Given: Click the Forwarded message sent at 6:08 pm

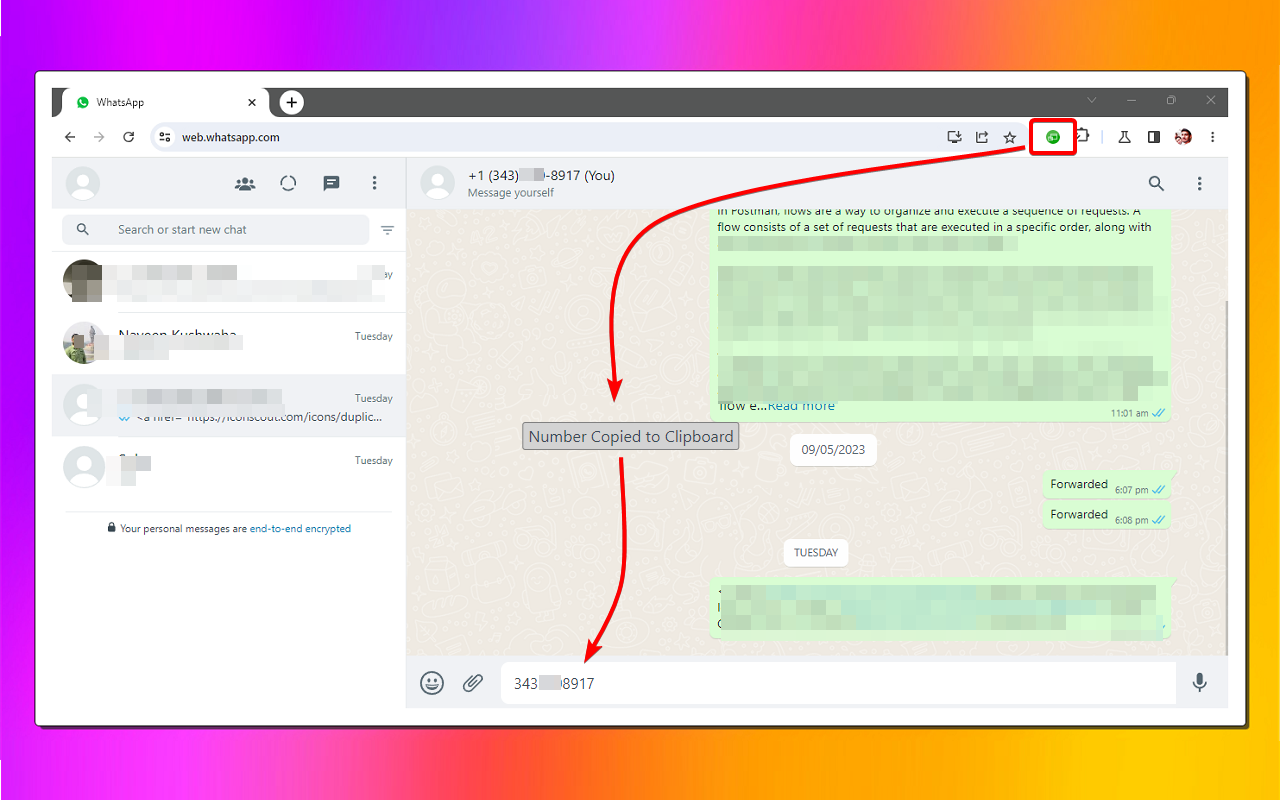Looking at the screenshot, I should coord(1107,516).
